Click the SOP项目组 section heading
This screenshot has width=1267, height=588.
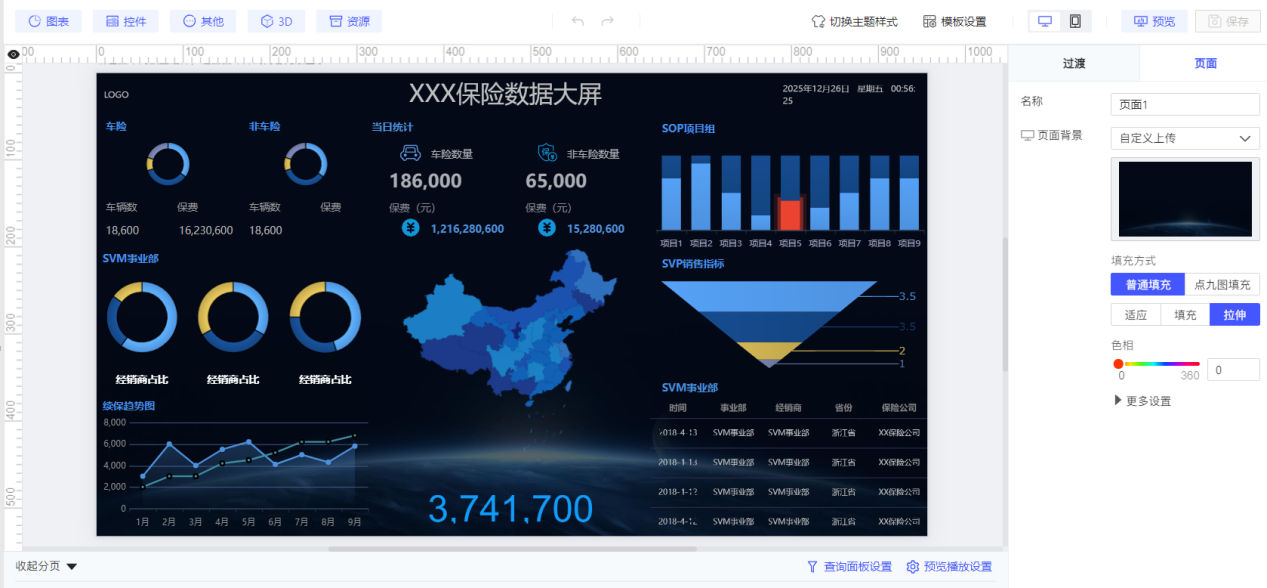click(x=688, y=128)
